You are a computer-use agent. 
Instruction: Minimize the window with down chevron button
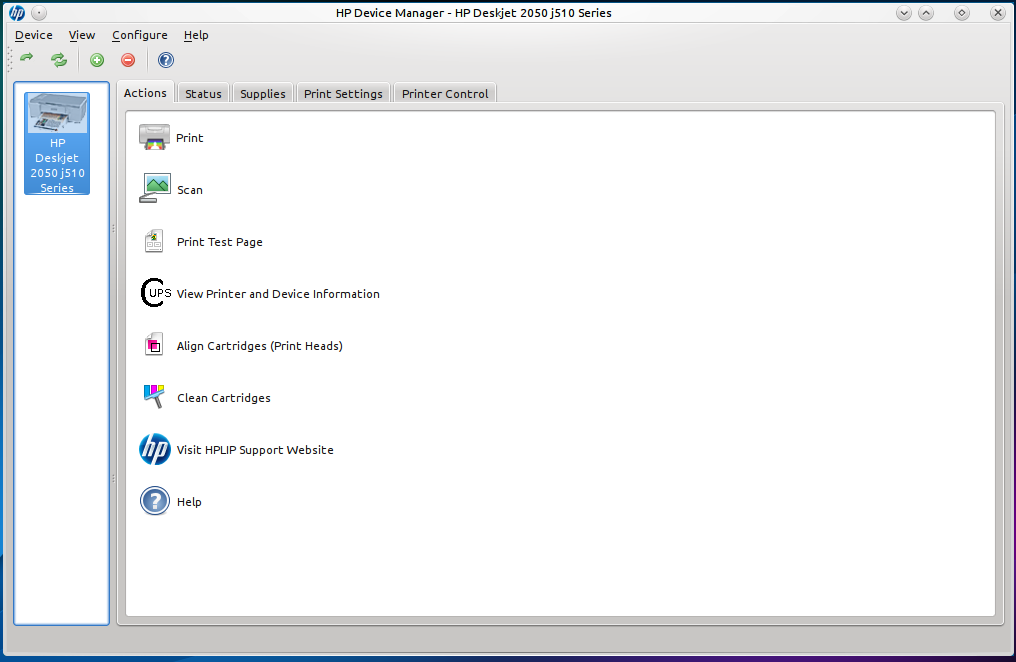[904, 12]
